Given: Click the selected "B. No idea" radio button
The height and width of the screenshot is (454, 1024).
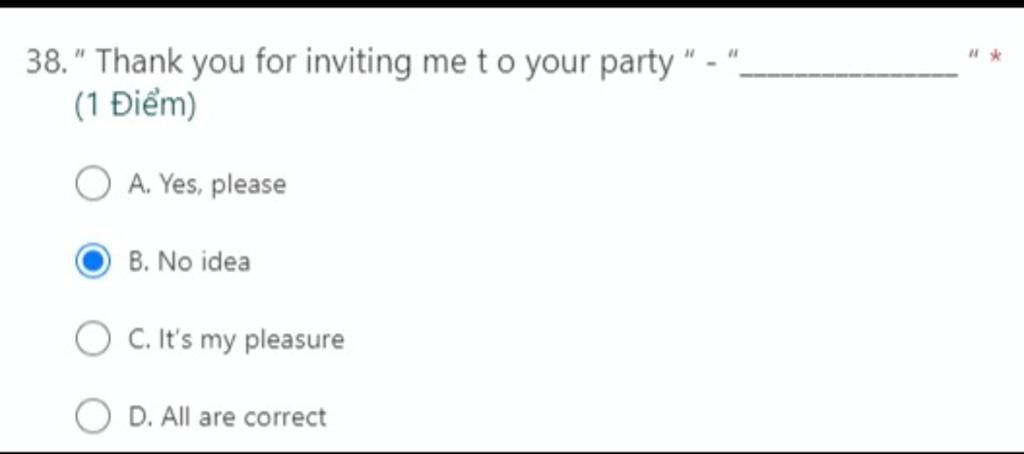Looking at the screenshot, I should tap(92, 261).
